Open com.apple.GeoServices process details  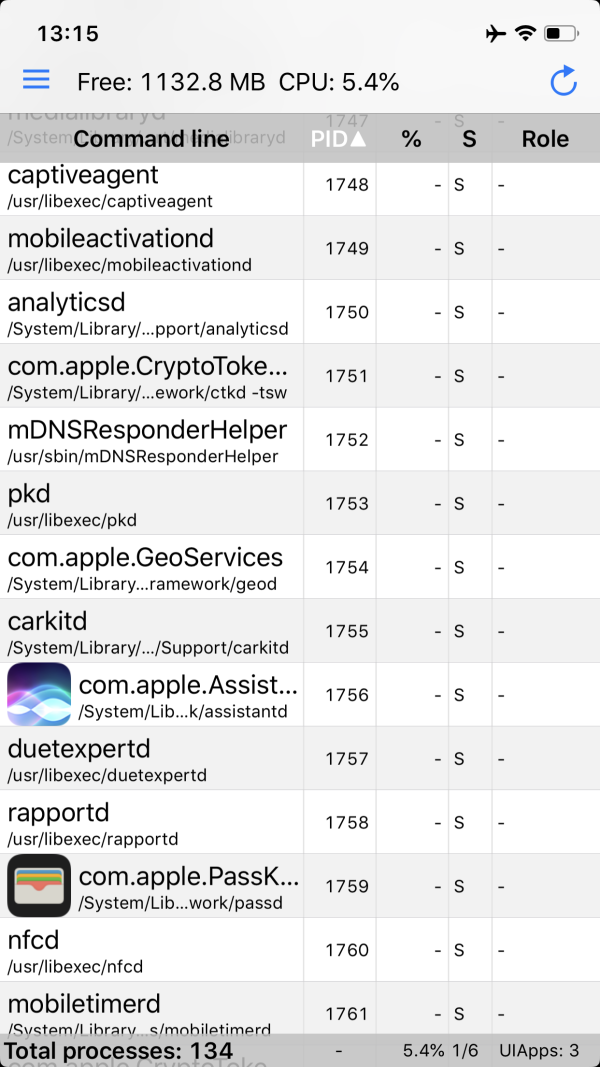pos(150,568)
